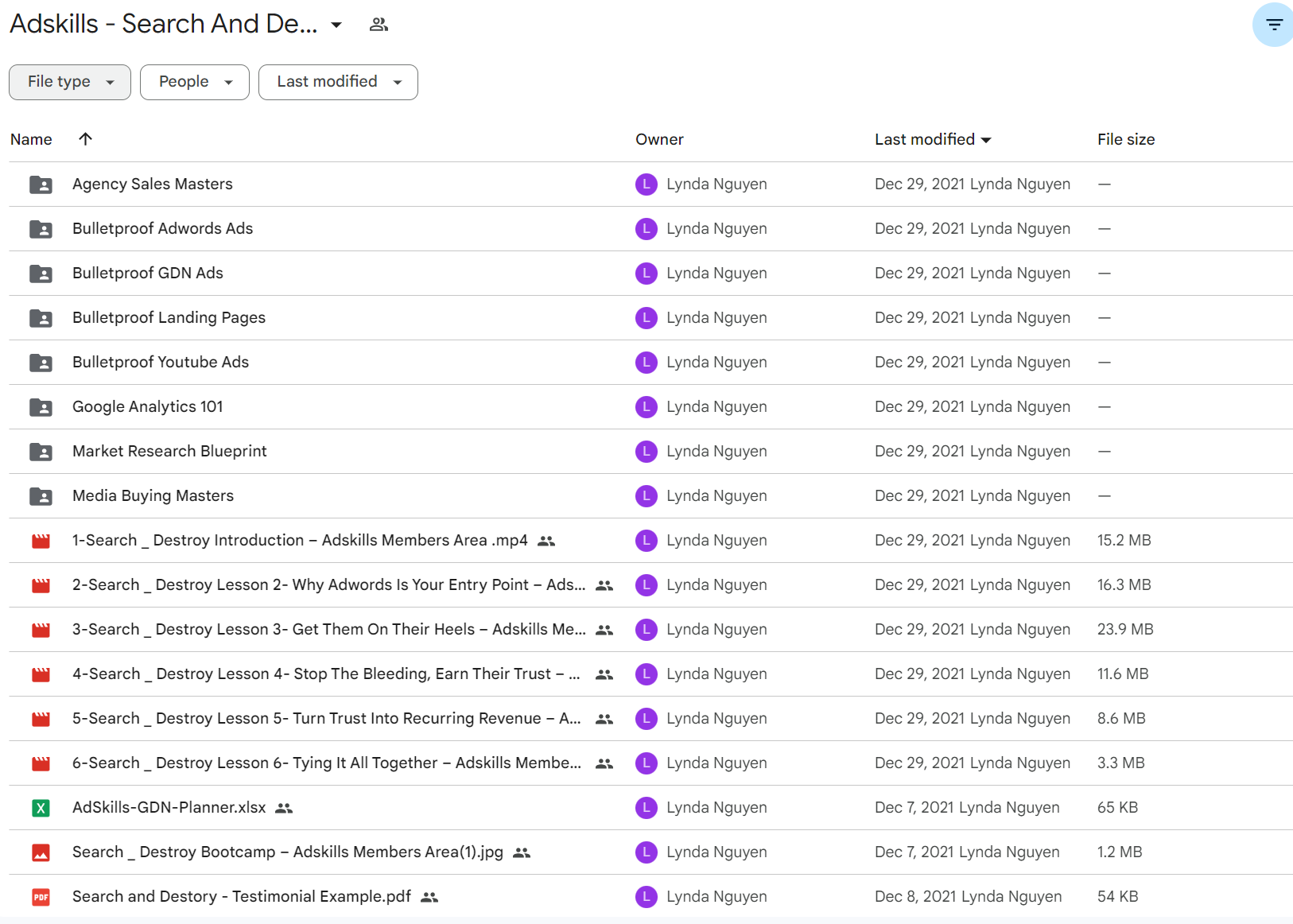Click Dec 8, 2021 Lynda Nguyen modified date
Viewport: 1293px width, 924px height.
pyautogui.click(x=969, y=897)
